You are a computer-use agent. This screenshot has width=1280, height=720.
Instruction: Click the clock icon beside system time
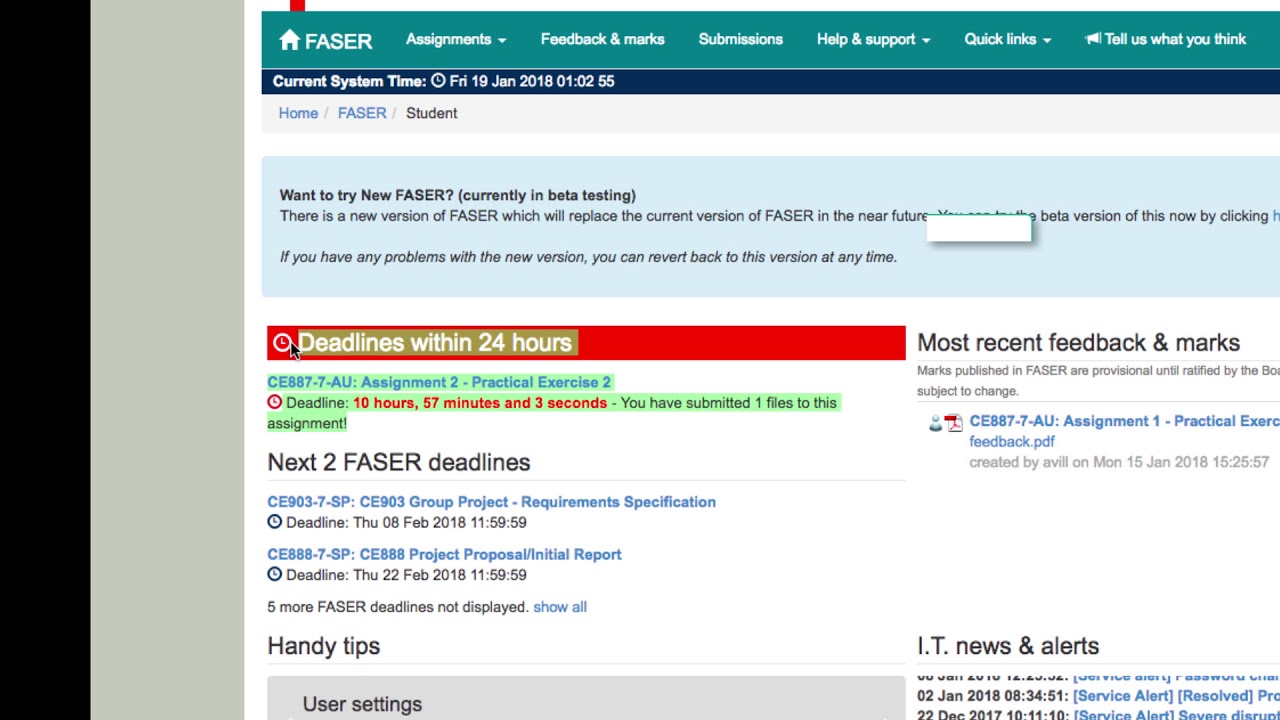coord(438,81)
